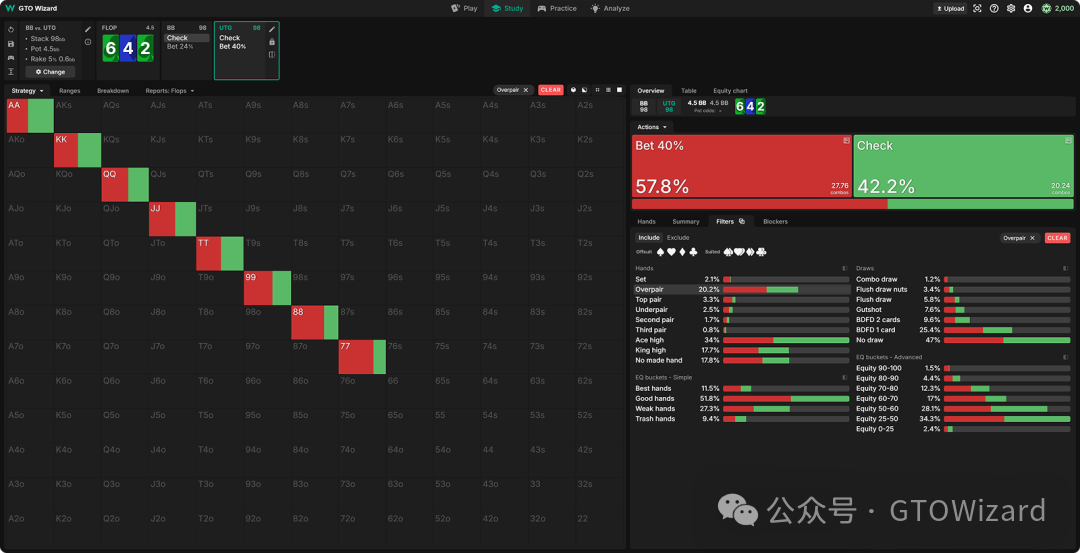Toggle the Flush draw filter row

point(874,299)
